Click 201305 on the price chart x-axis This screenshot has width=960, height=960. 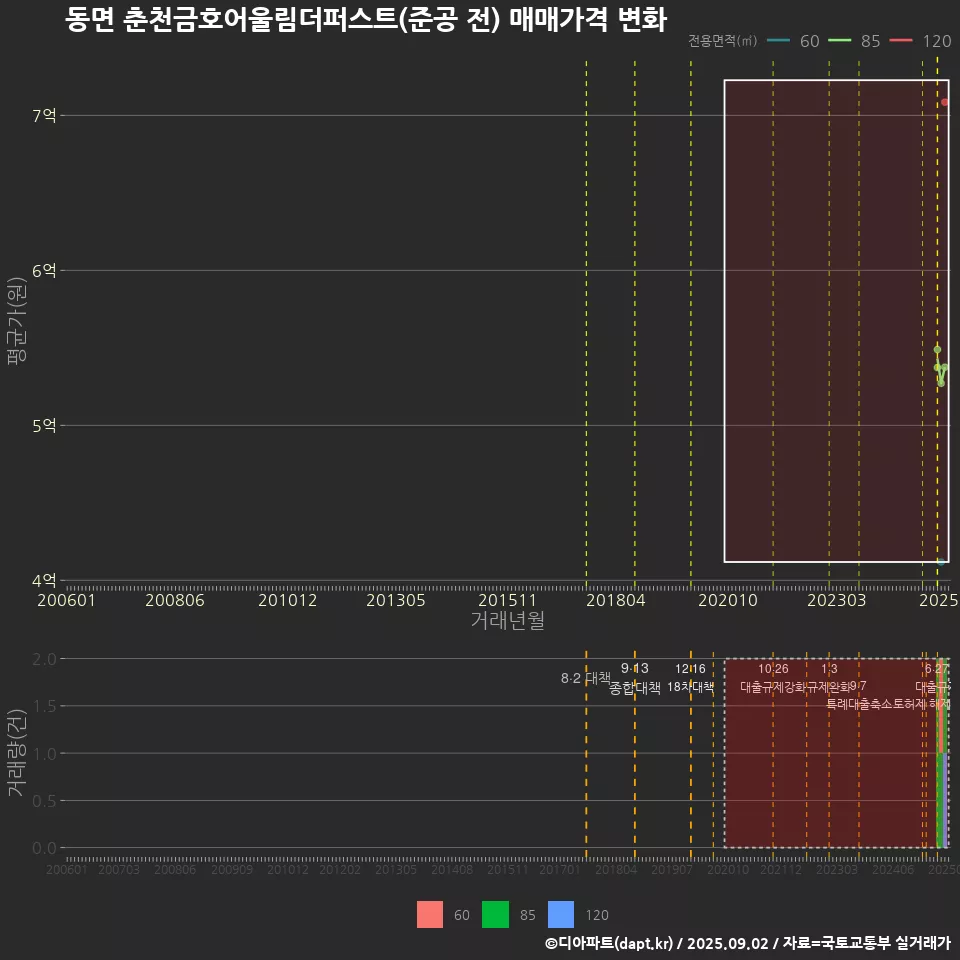pos(396,600)
